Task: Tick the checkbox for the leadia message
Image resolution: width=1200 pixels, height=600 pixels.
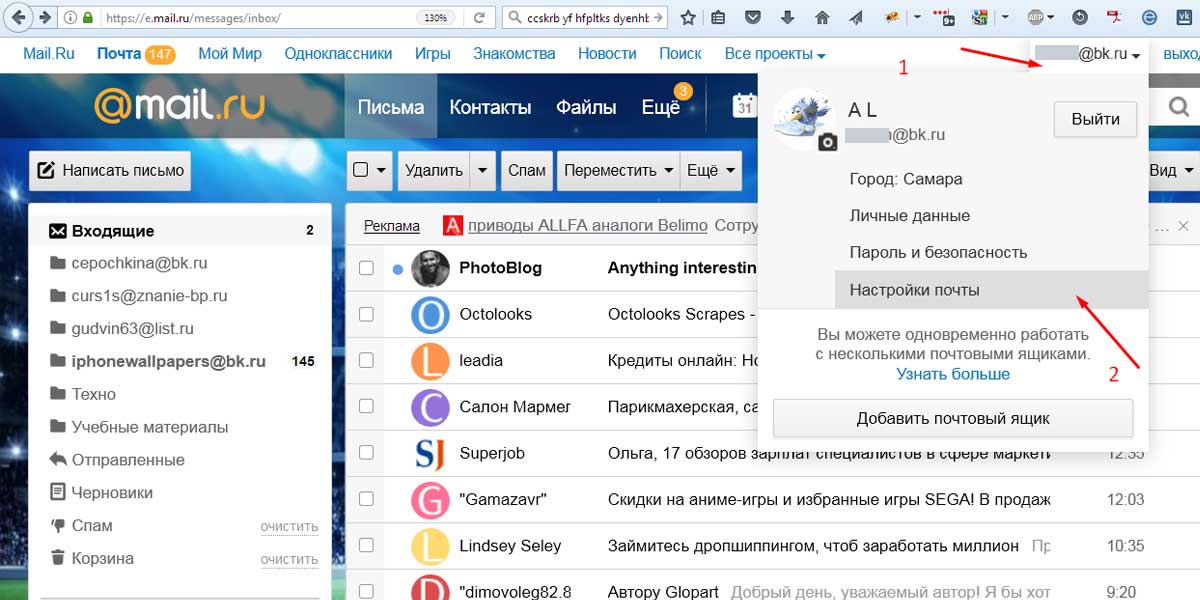Action: pos(366,360)
